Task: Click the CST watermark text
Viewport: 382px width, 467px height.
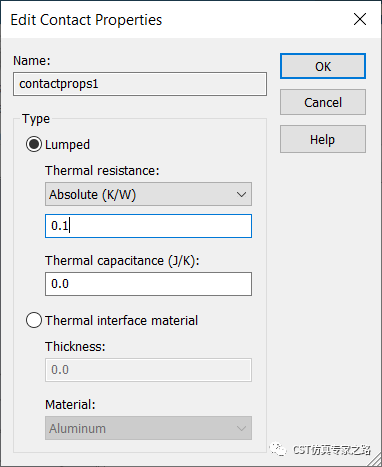Action: click(332, 450)
